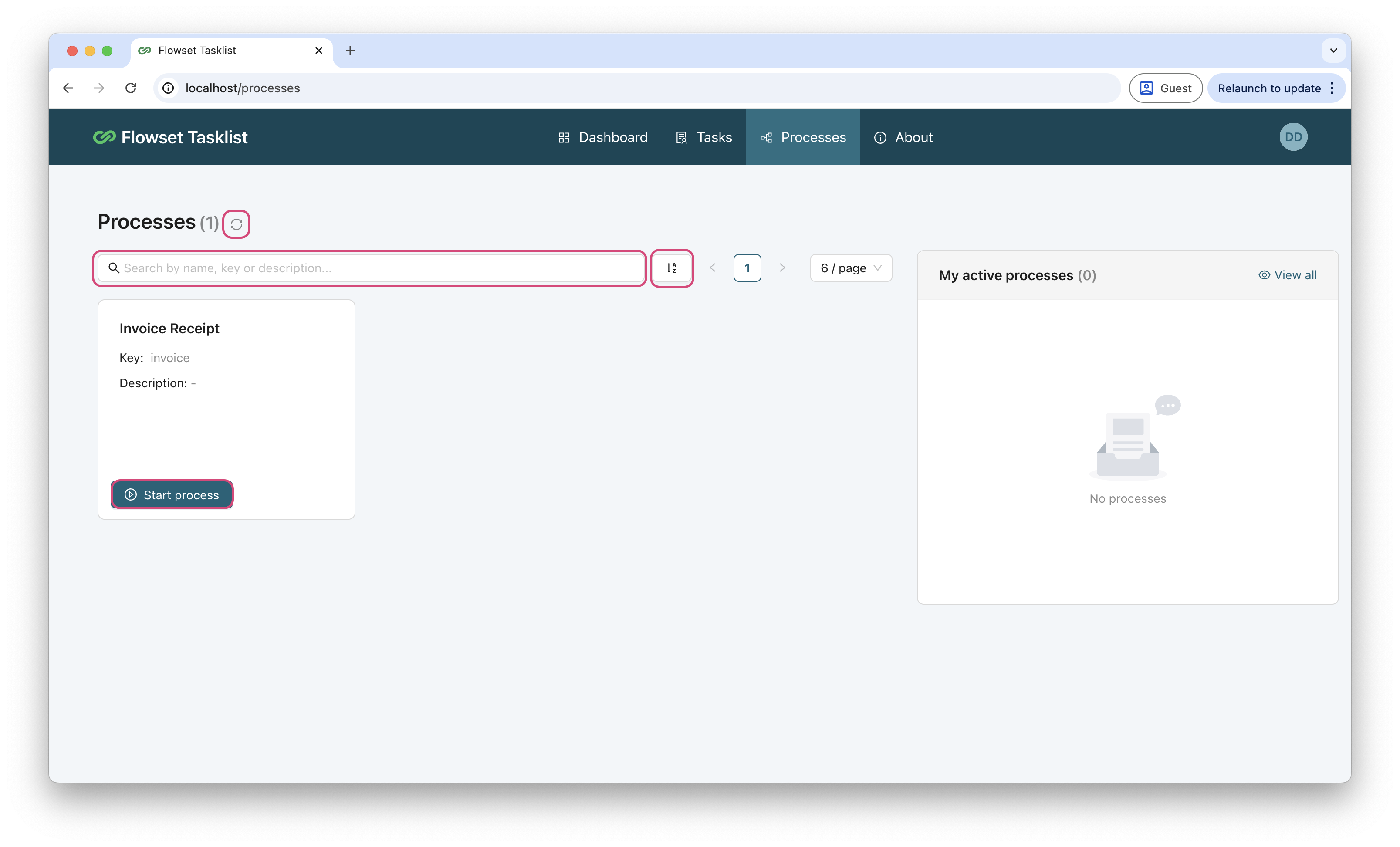Open the DD user avatar menu
The width and height of the screenshot is (1400, 847).
[1292, 136]
